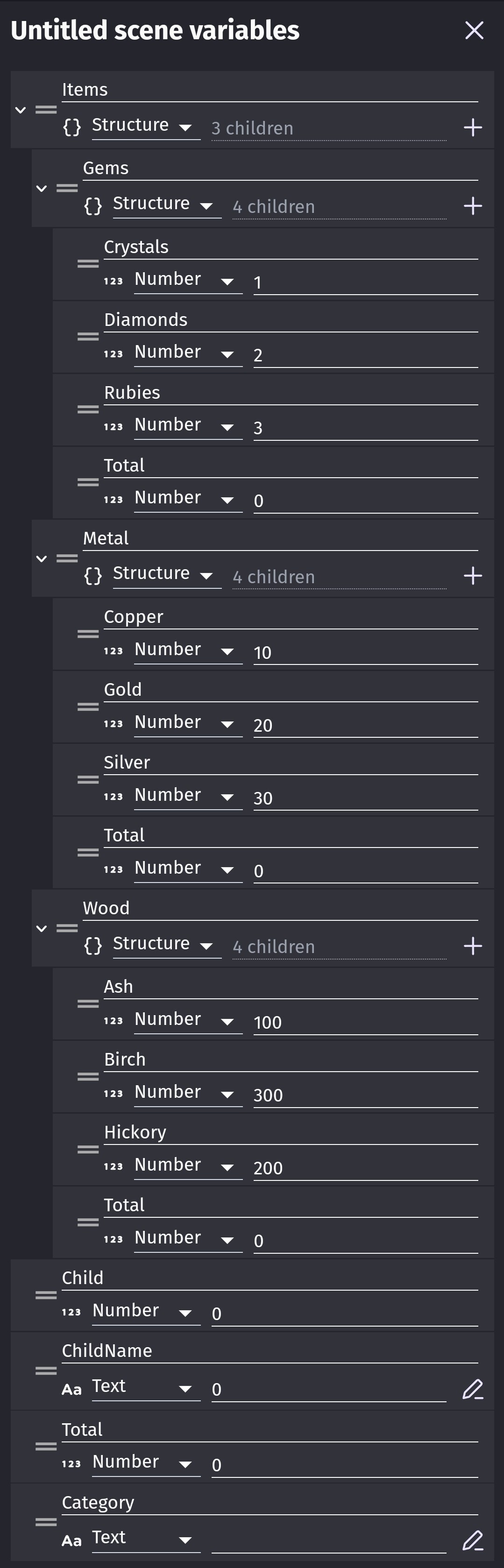Add a child variable to Metal
The width and height of the screenshot is (504, 1568).
click(x=472, y=576)
